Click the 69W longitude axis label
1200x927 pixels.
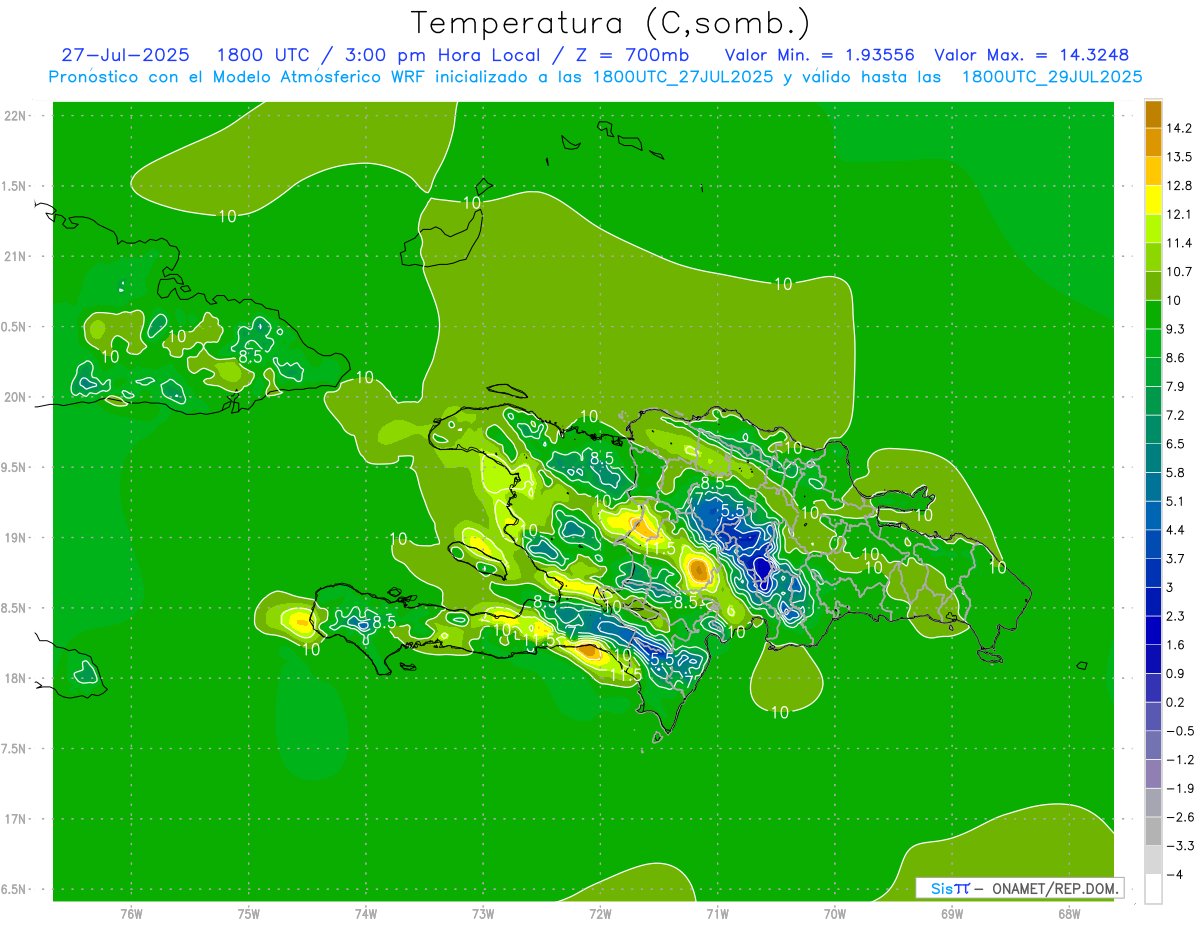[x=951, y=914]
